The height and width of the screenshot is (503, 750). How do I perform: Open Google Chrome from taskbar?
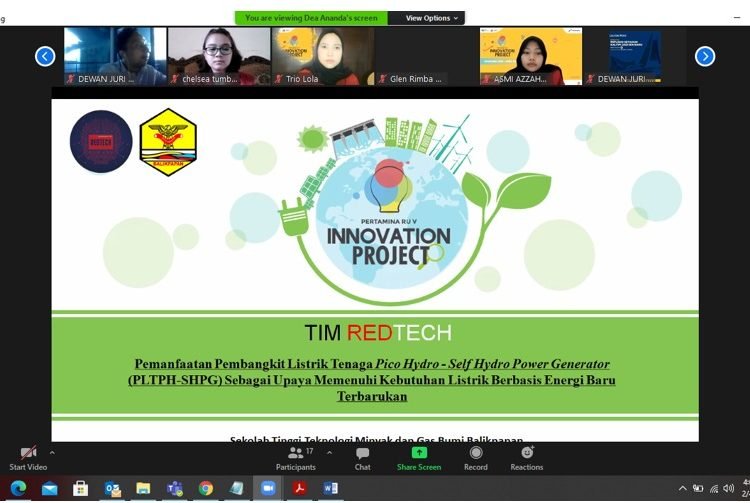click(x=206, y=488)
